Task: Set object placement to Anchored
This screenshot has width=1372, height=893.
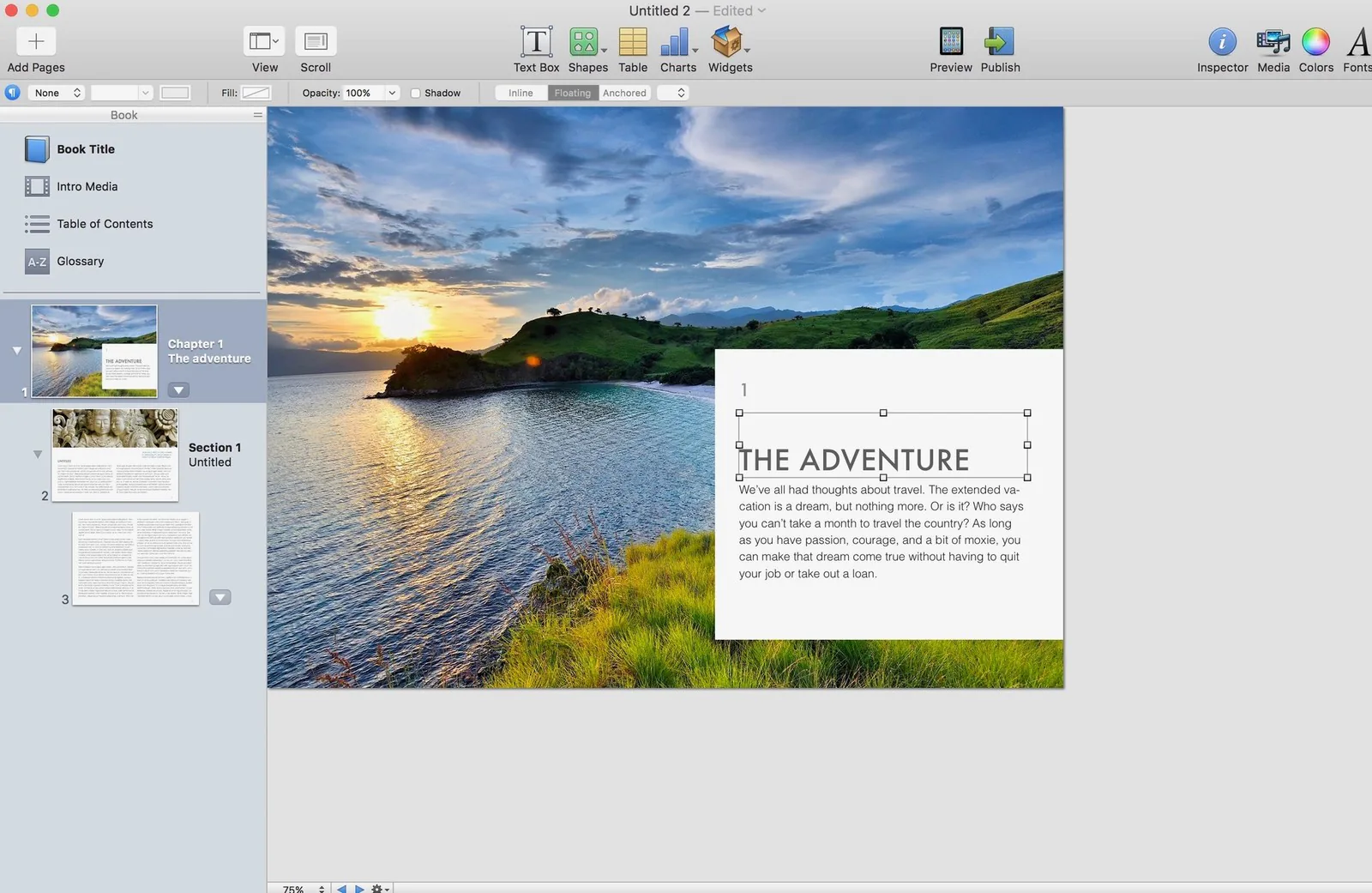Action: click(624, 93)
